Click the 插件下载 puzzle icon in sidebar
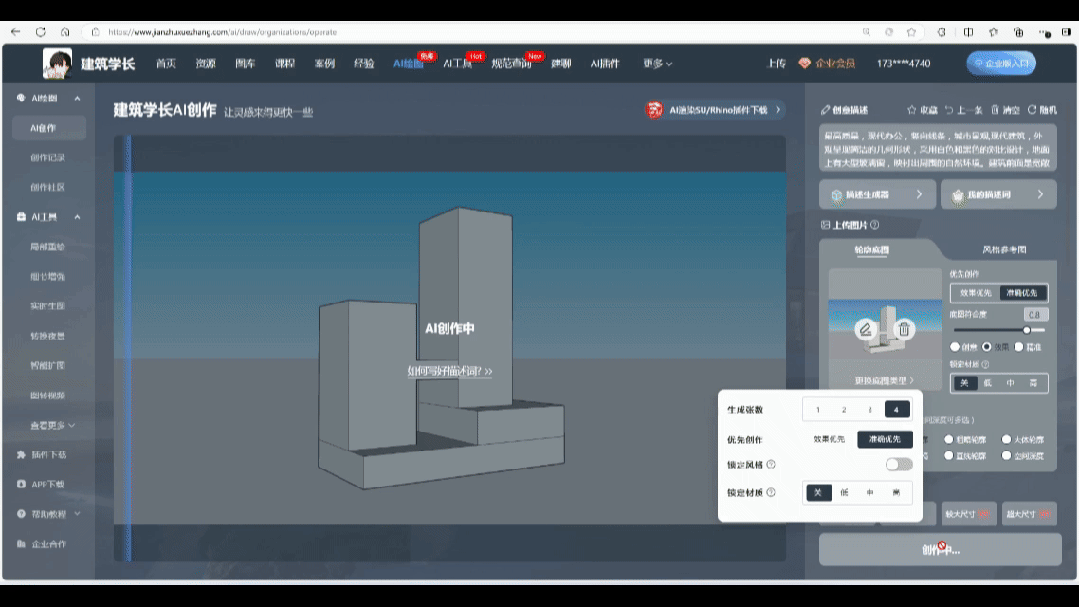Image resolution: width=1079 pixels, height=607 pixels. (x=21, y=455)
